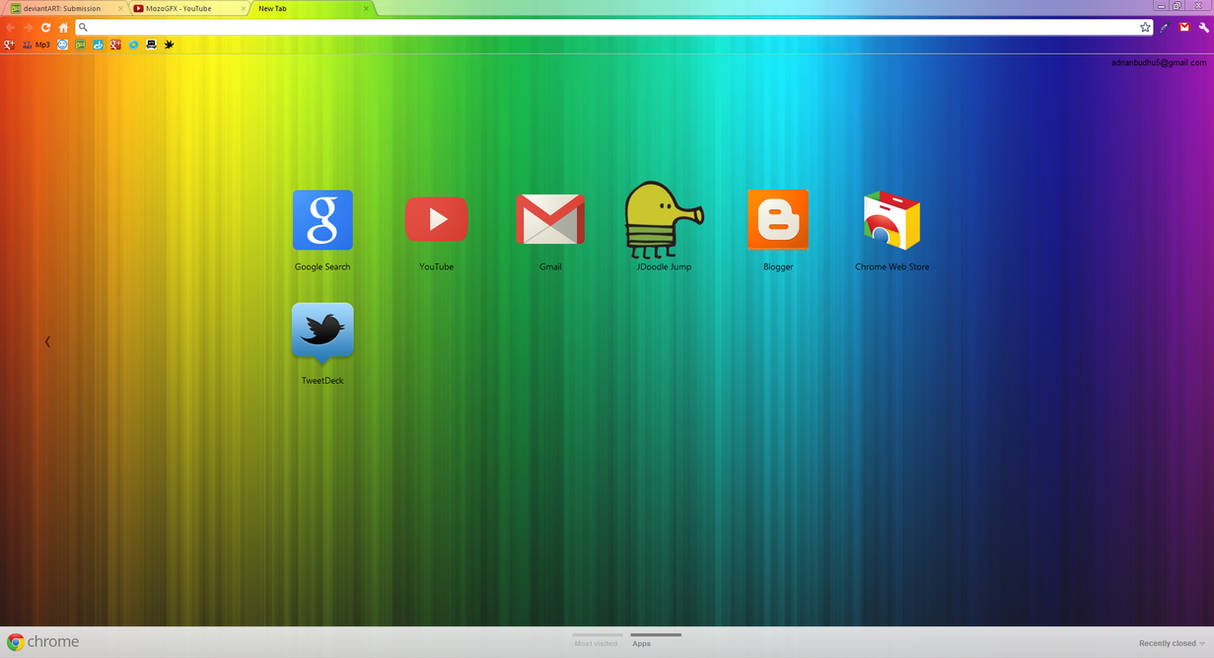Viewport: 1214px width, 658px height.
Task: Open the Google Search app
Action: point(322,230)
